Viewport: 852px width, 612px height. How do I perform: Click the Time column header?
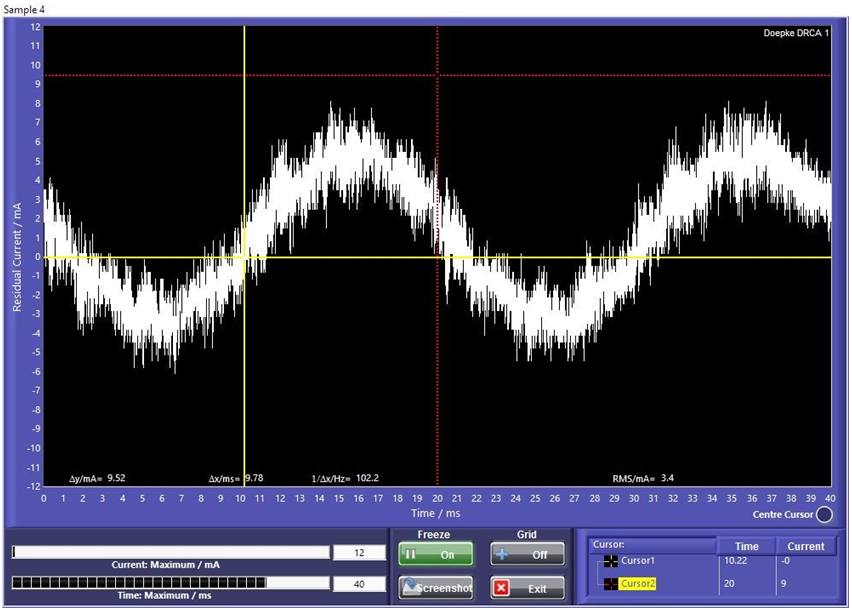(x=746, y=546)
